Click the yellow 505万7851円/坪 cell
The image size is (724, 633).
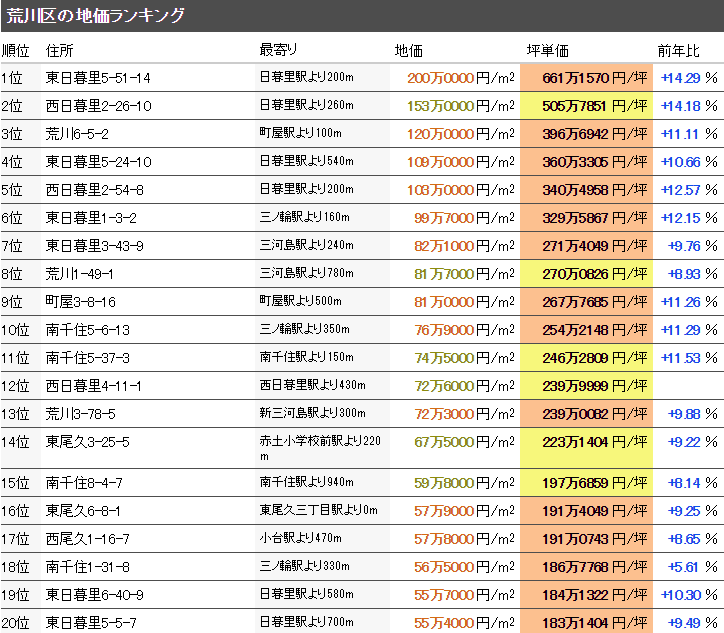(x=586, y=106)
